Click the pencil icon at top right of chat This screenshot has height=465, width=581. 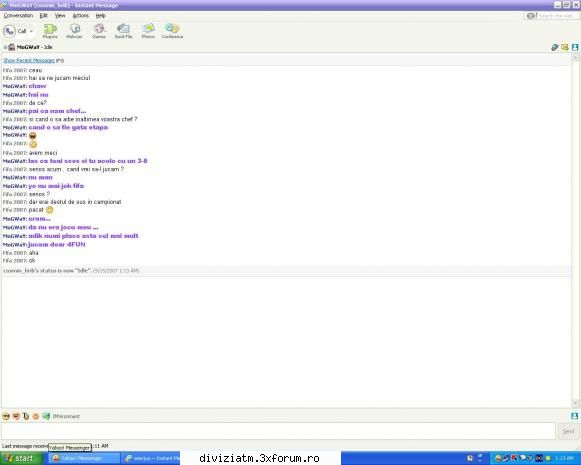pyautogui.click(x=555, y=47)
